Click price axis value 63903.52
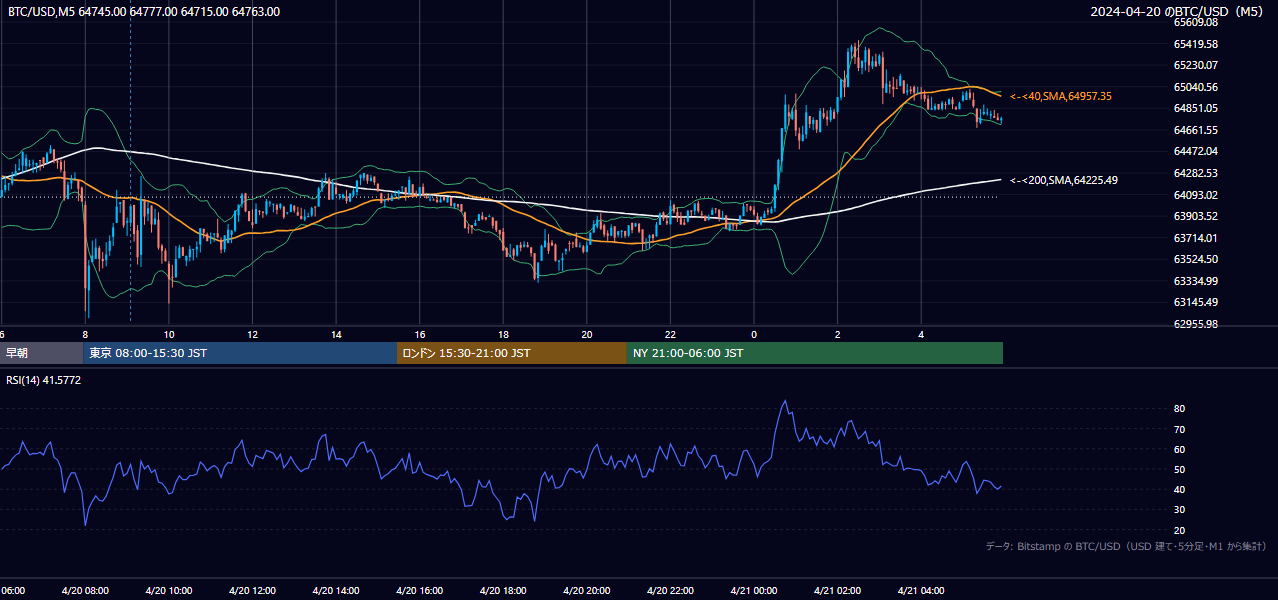The image size is (1278, 600). 1195,216
